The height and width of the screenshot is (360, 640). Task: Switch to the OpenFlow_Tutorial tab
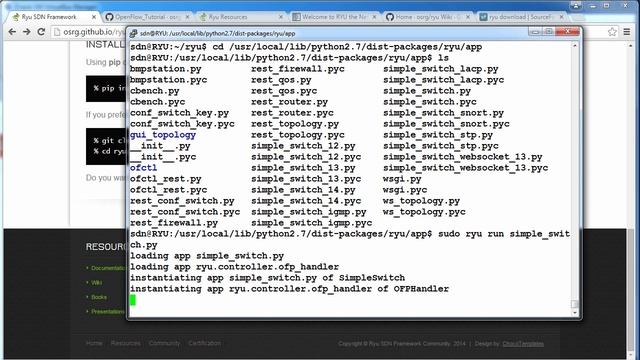coord(147,17)
